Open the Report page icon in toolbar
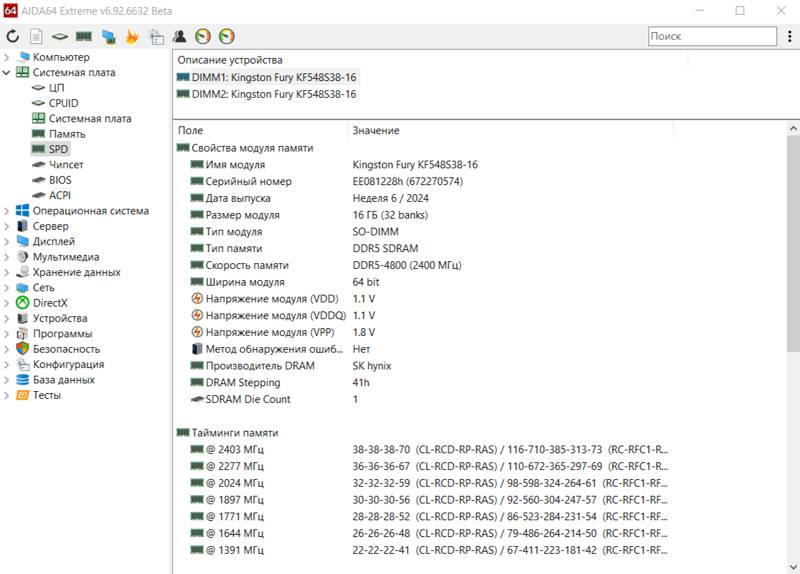The width and height of the screenshot is (800, 574). point(36,37)
